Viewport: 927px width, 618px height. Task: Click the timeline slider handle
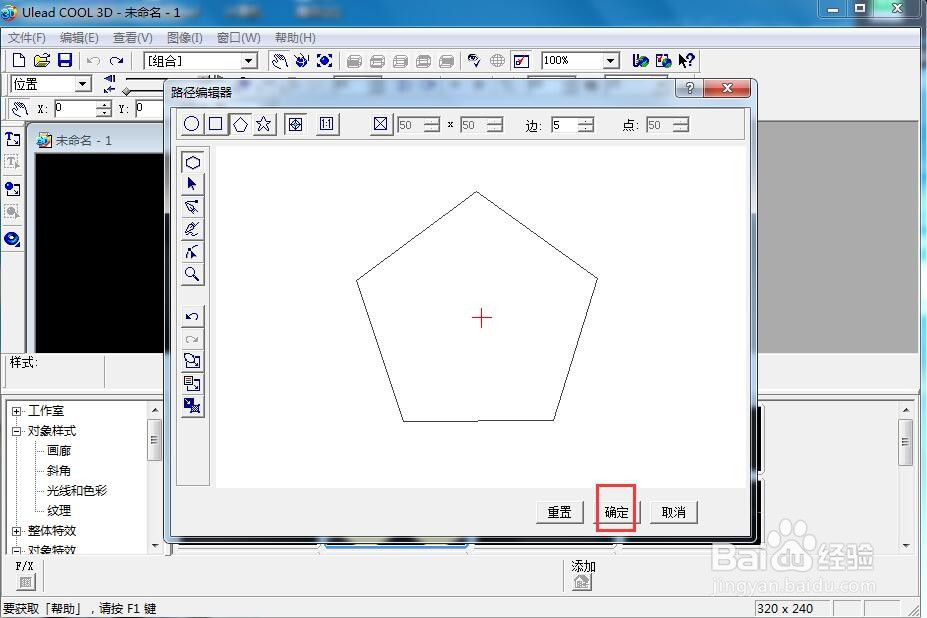pyautogui.click(x=127, y=91)
